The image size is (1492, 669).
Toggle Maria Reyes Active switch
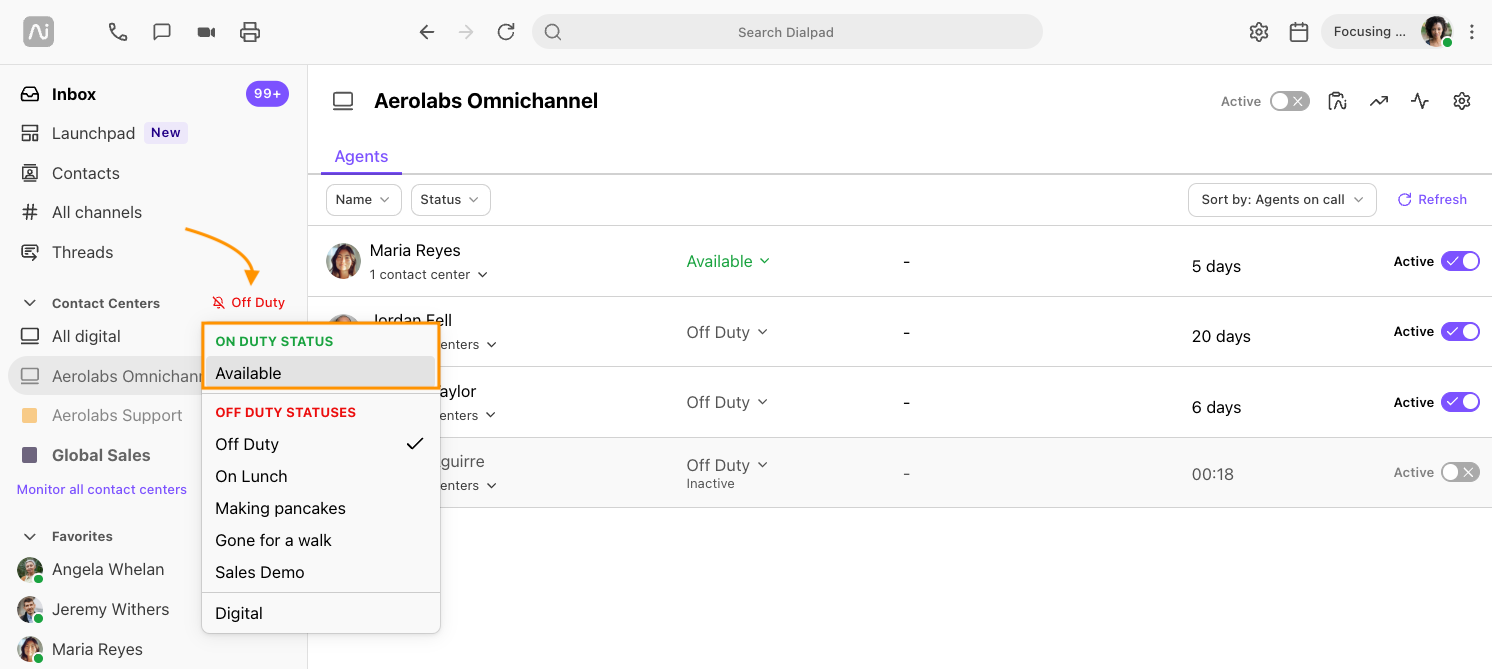1460,261
